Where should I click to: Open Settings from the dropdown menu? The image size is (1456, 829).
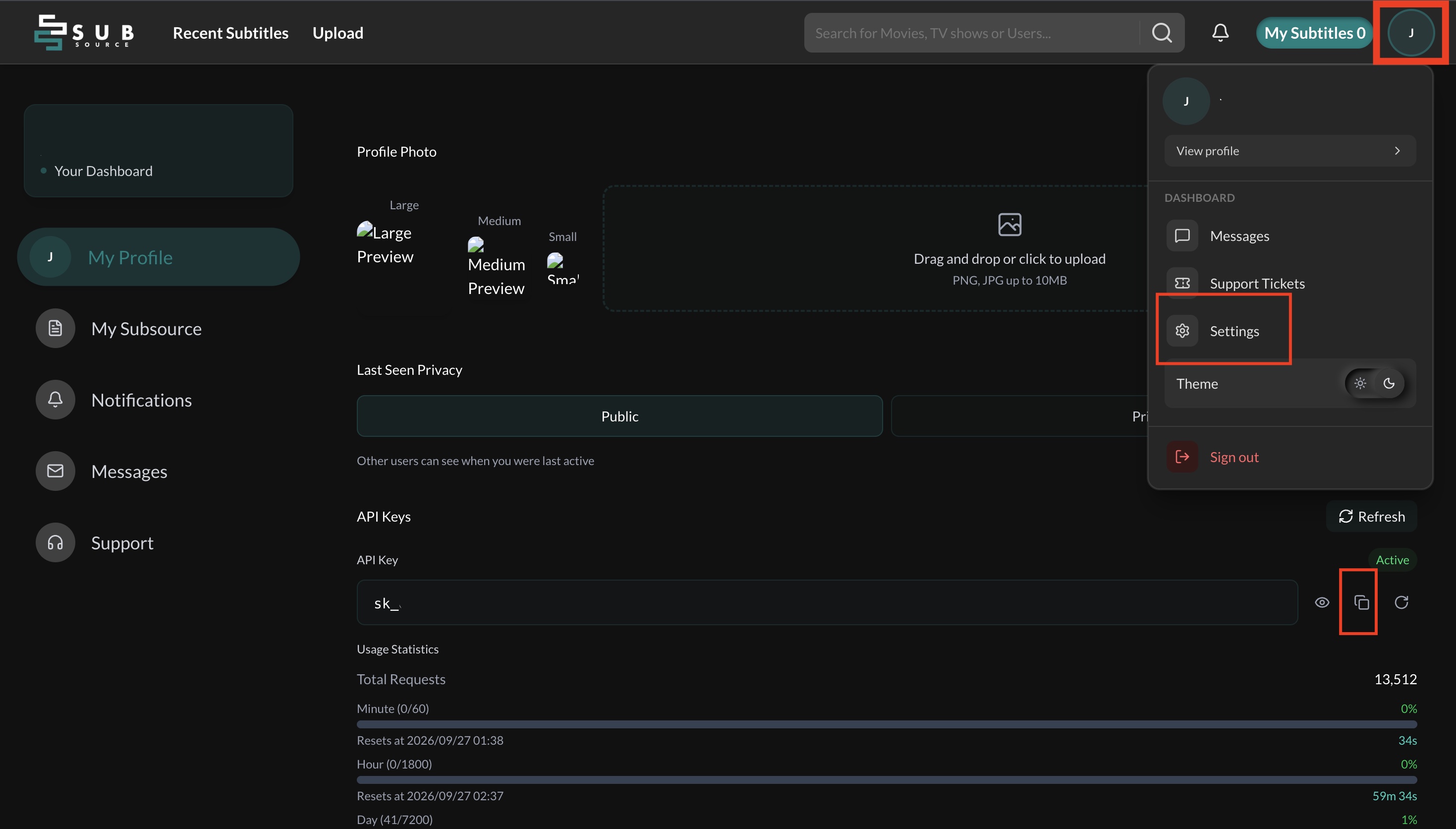click(1290, 331)
